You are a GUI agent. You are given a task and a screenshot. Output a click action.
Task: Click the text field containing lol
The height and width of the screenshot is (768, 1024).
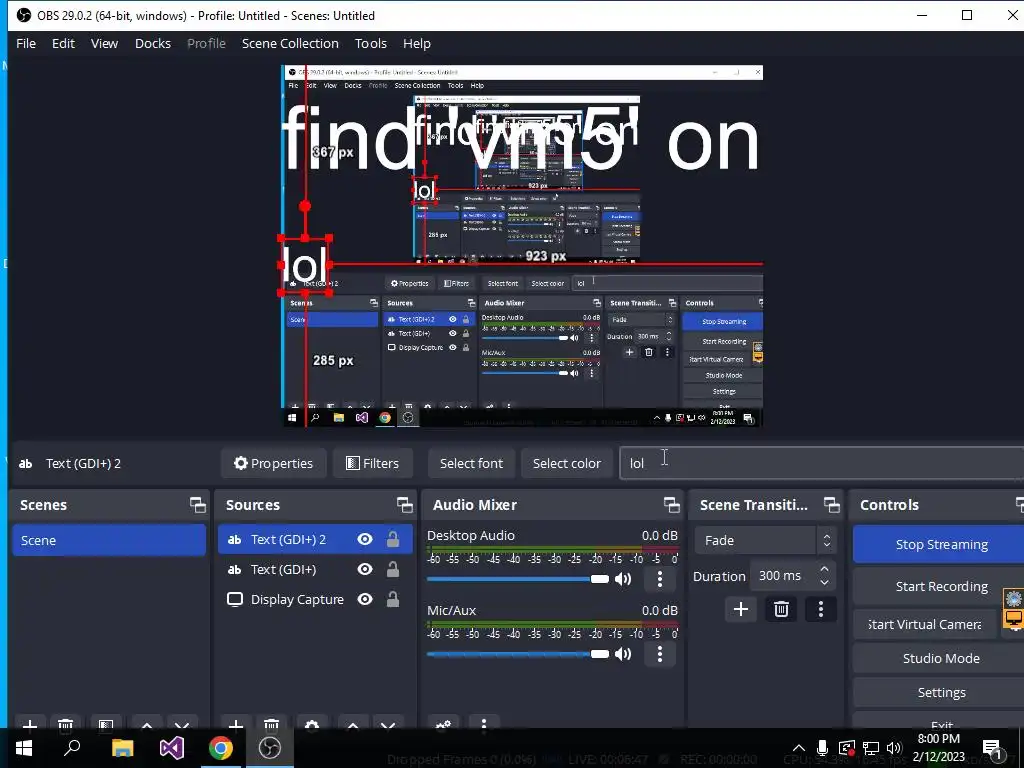822,463
